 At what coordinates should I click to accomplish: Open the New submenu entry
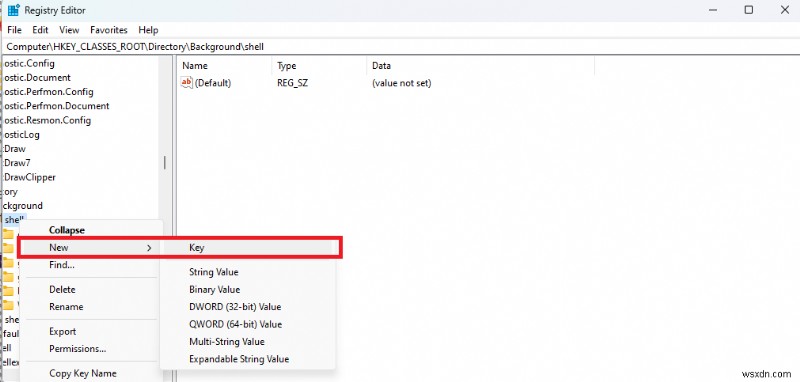[x=59, y=247]
